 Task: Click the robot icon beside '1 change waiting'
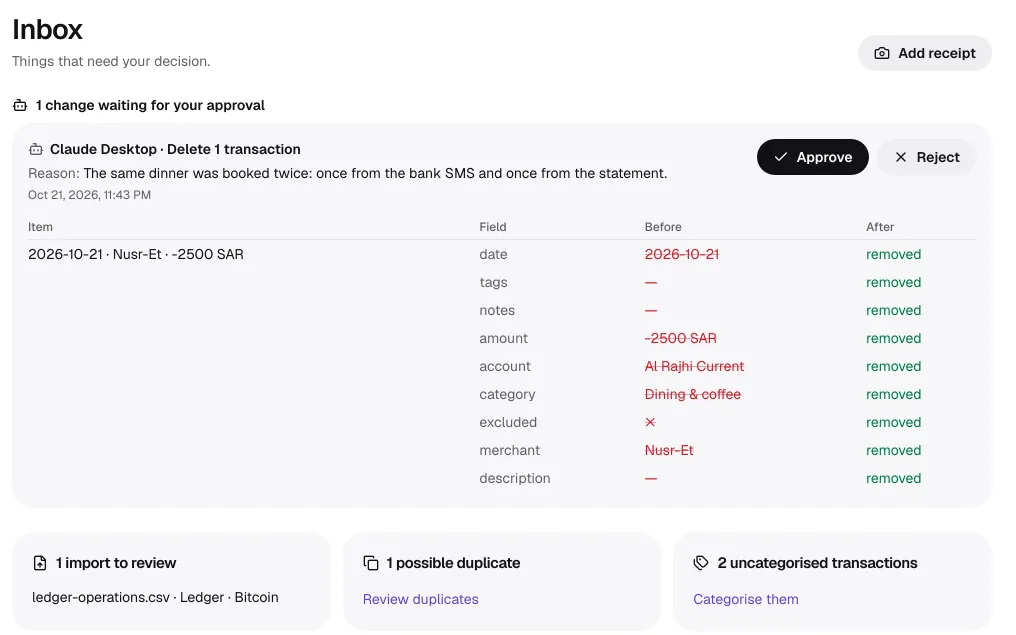tap(20, 105)
